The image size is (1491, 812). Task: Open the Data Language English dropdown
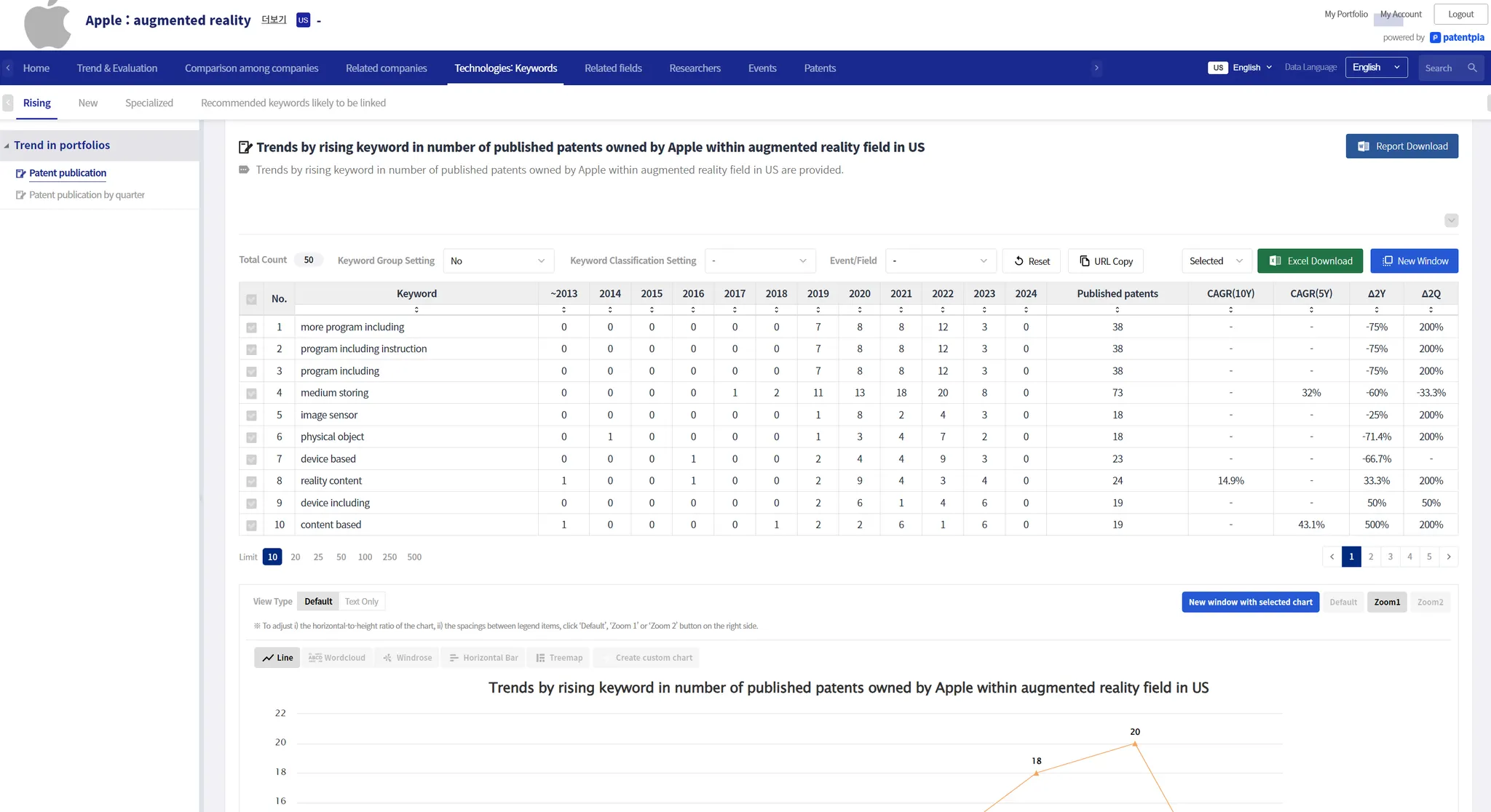1376,68
